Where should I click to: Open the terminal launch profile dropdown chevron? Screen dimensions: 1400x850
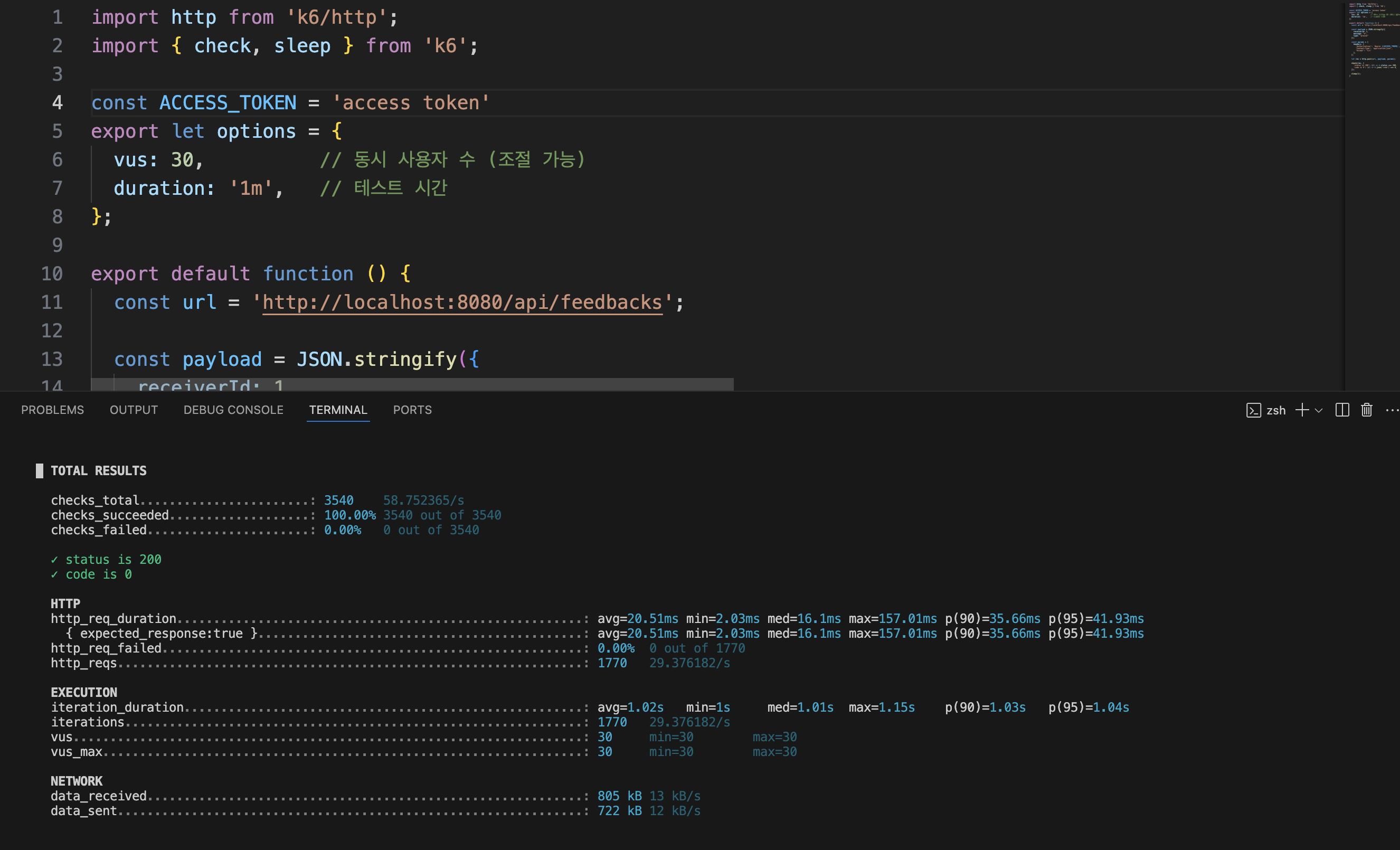[x=1319, y=410]
